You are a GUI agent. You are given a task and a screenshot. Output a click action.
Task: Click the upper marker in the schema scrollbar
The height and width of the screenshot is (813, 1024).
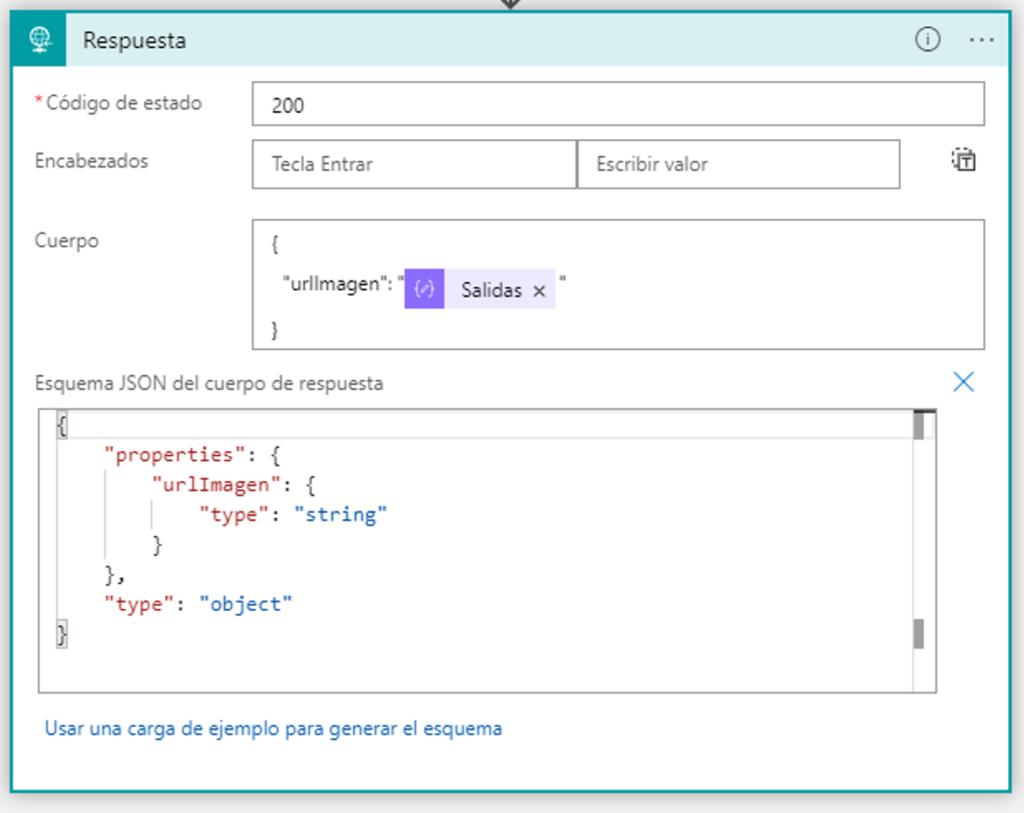click(919, 426)
